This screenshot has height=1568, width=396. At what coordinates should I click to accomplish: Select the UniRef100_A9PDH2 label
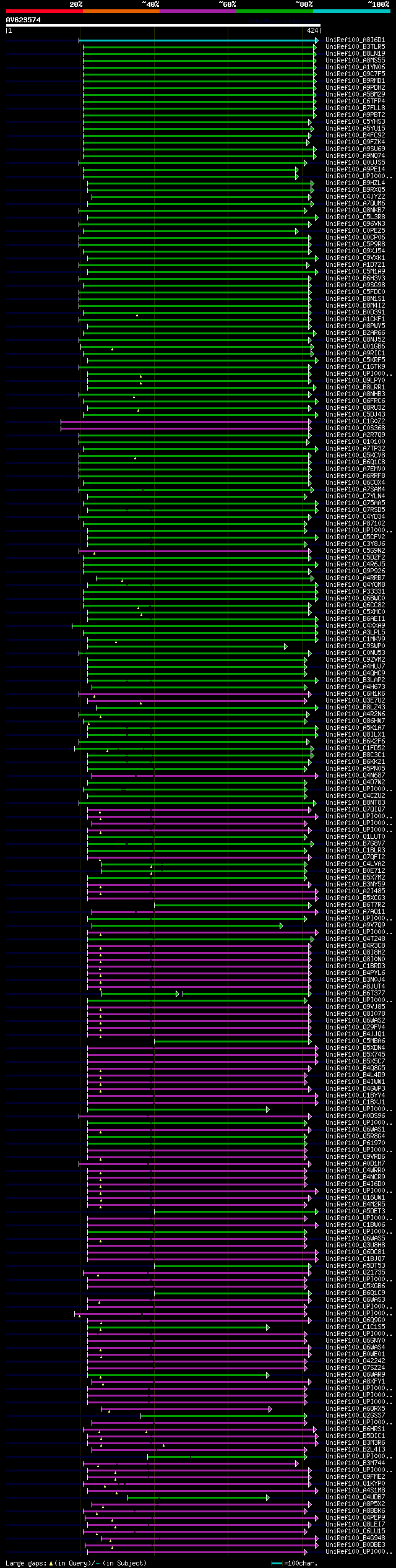(355, 88)
